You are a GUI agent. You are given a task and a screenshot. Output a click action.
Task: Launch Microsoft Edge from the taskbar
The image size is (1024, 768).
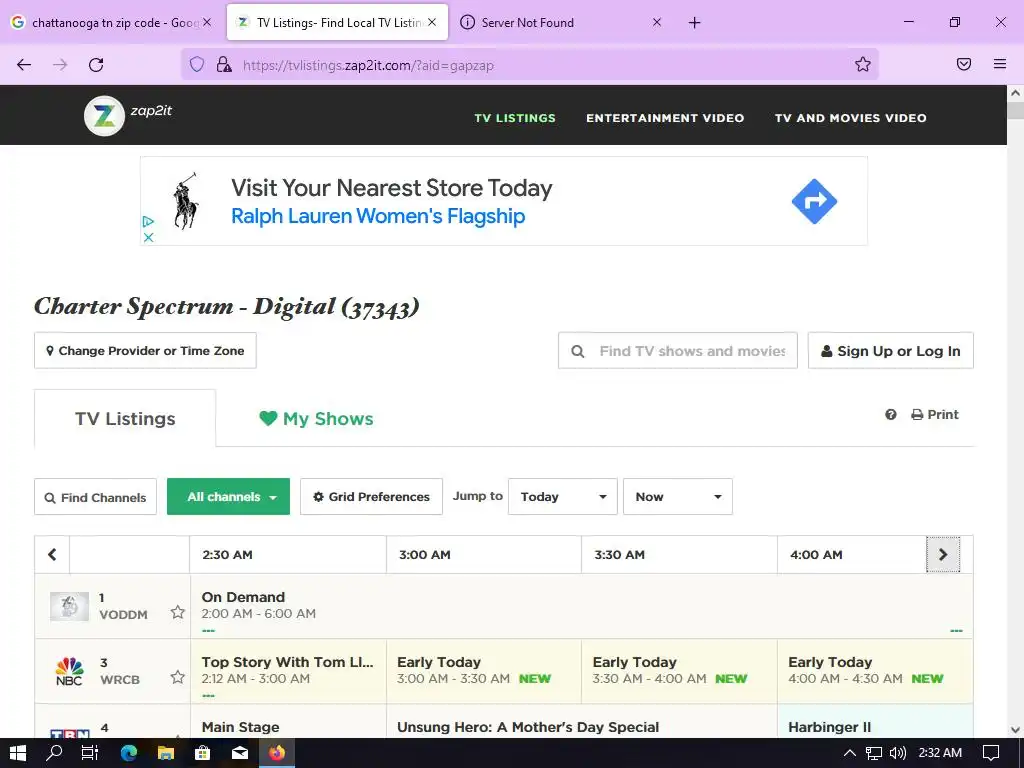click(x=129, y=753)
